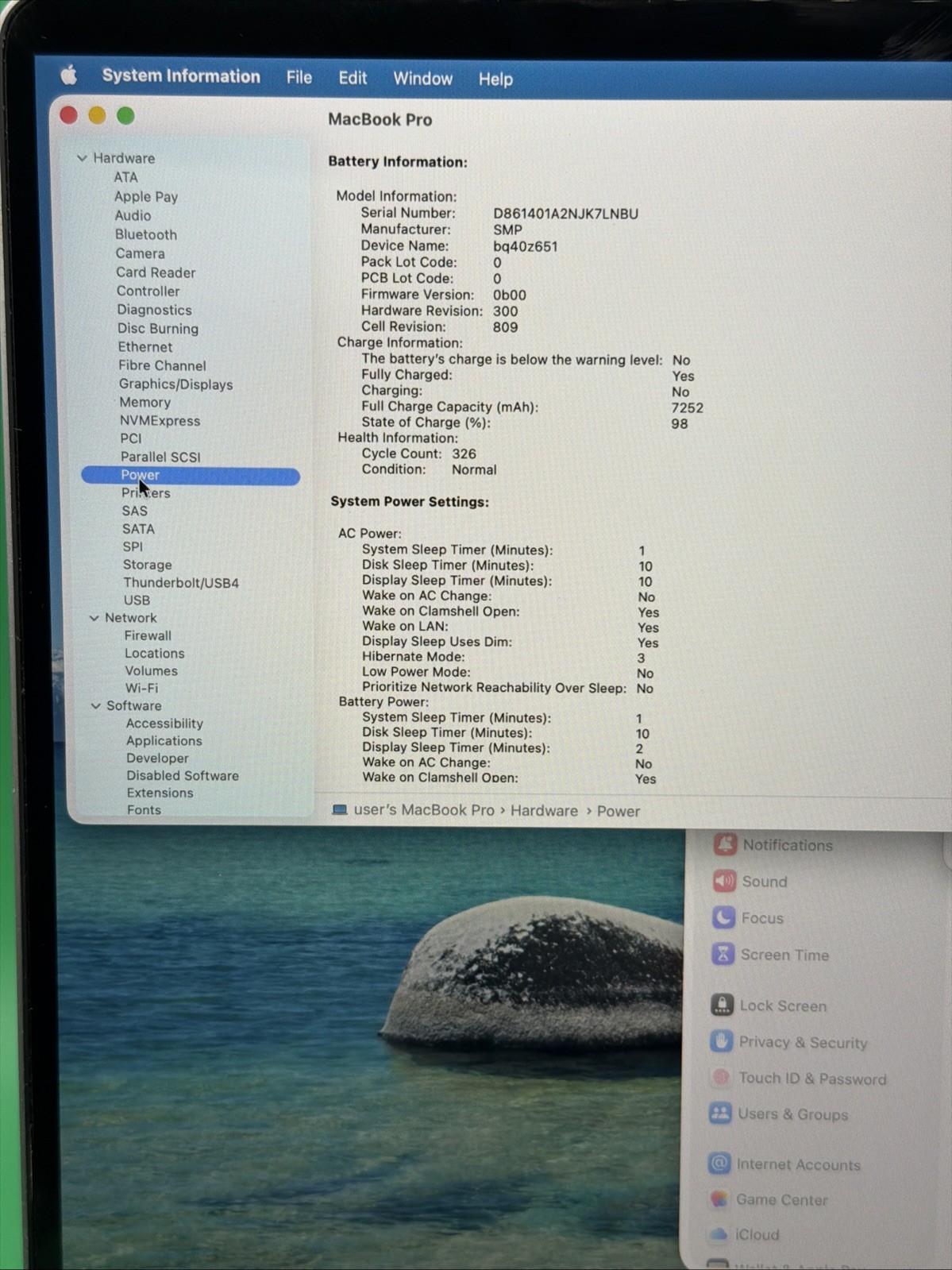952x1270 pixels.
Task: Open the Apple menu
Action: coord(69,75)
